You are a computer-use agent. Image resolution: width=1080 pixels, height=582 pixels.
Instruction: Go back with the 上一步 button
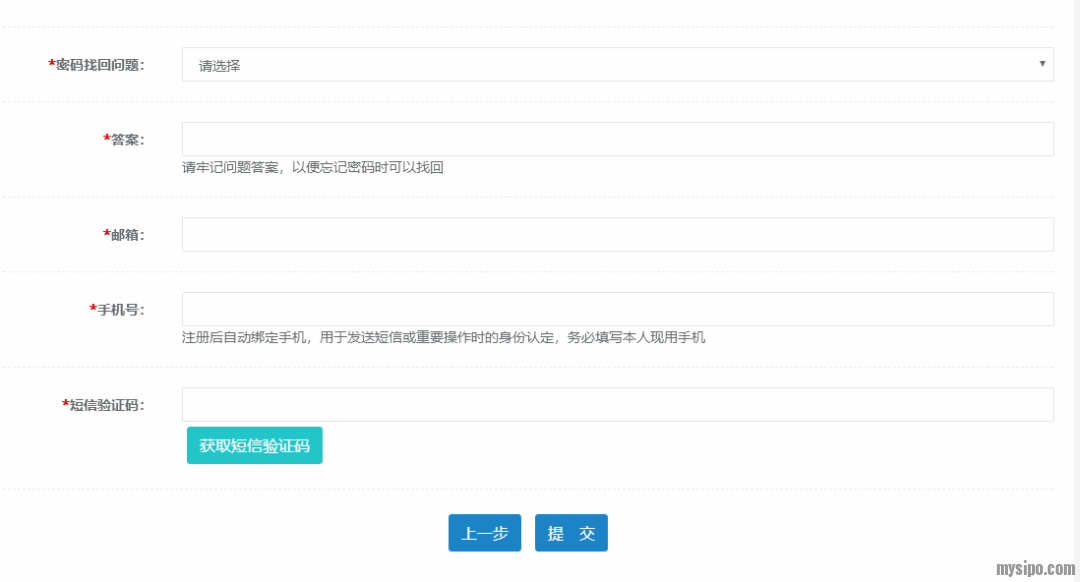tap(484, 533)
